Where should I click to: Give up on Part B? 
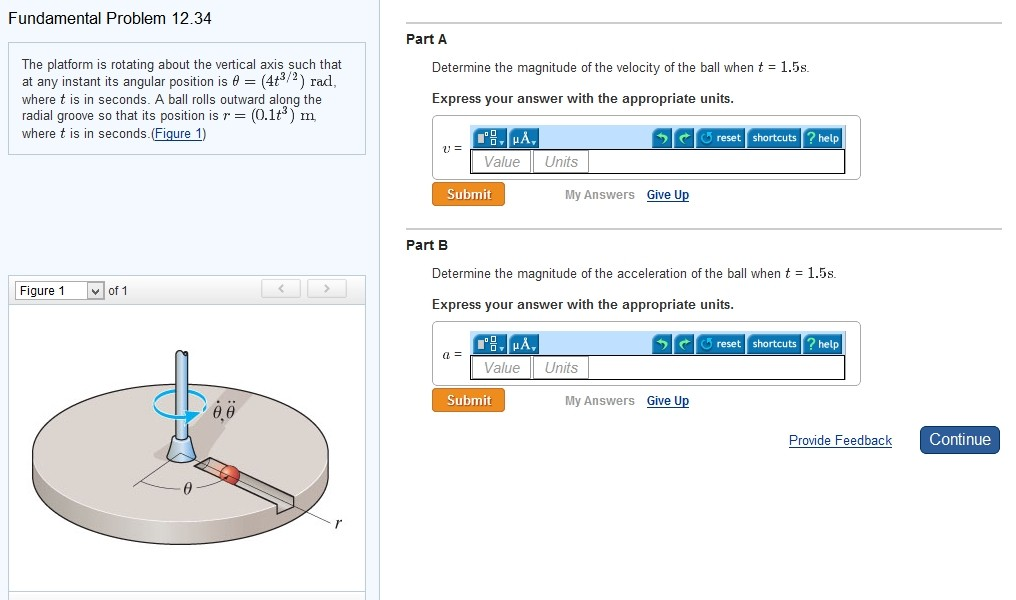click(x=667, y=401)
